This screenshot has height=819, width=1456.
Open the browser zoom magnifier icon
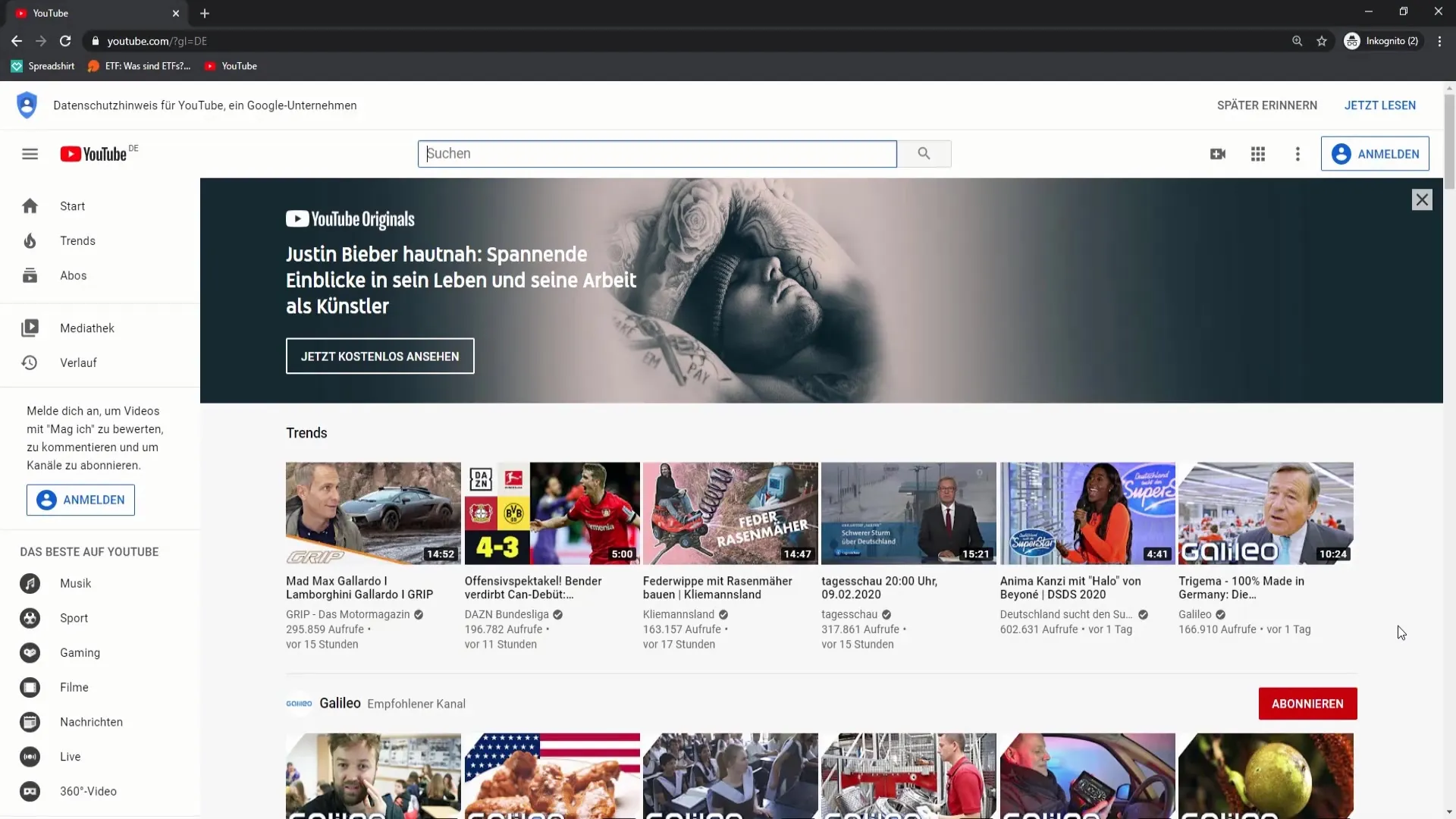1297,41
